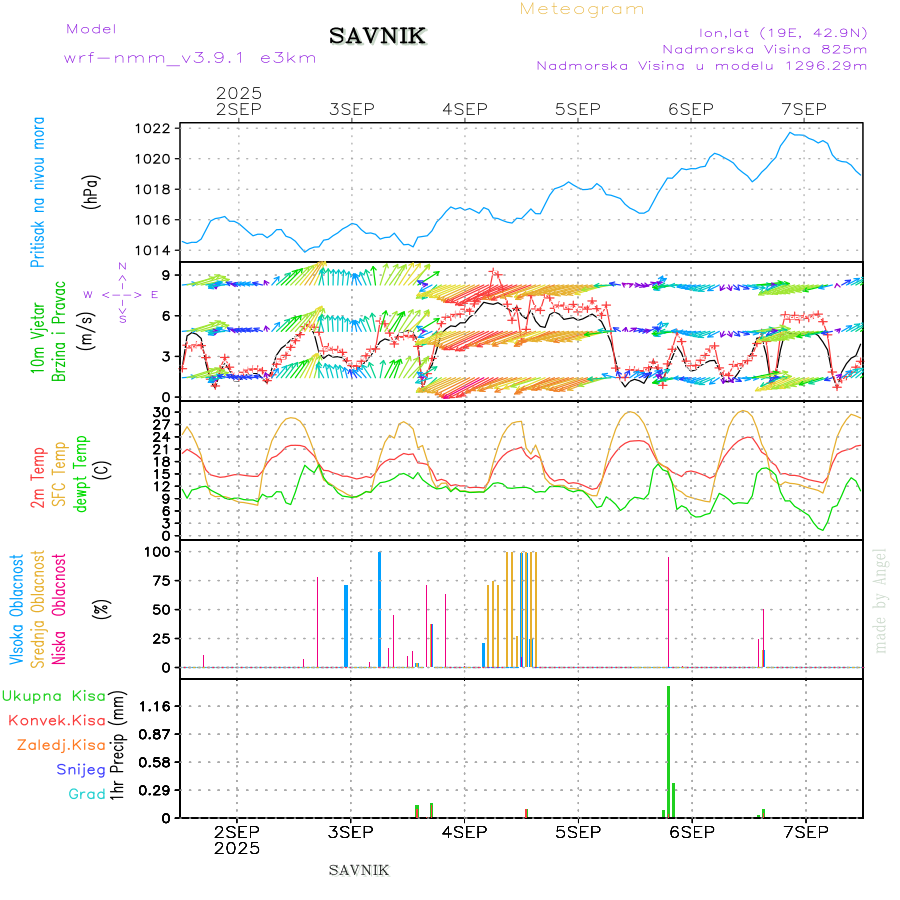Image resolution: width=900 pixels, height=900 pixels.
Task: Click the wrf-nmm_v3.9.1 e3km model name
Action: click(190, 58)
